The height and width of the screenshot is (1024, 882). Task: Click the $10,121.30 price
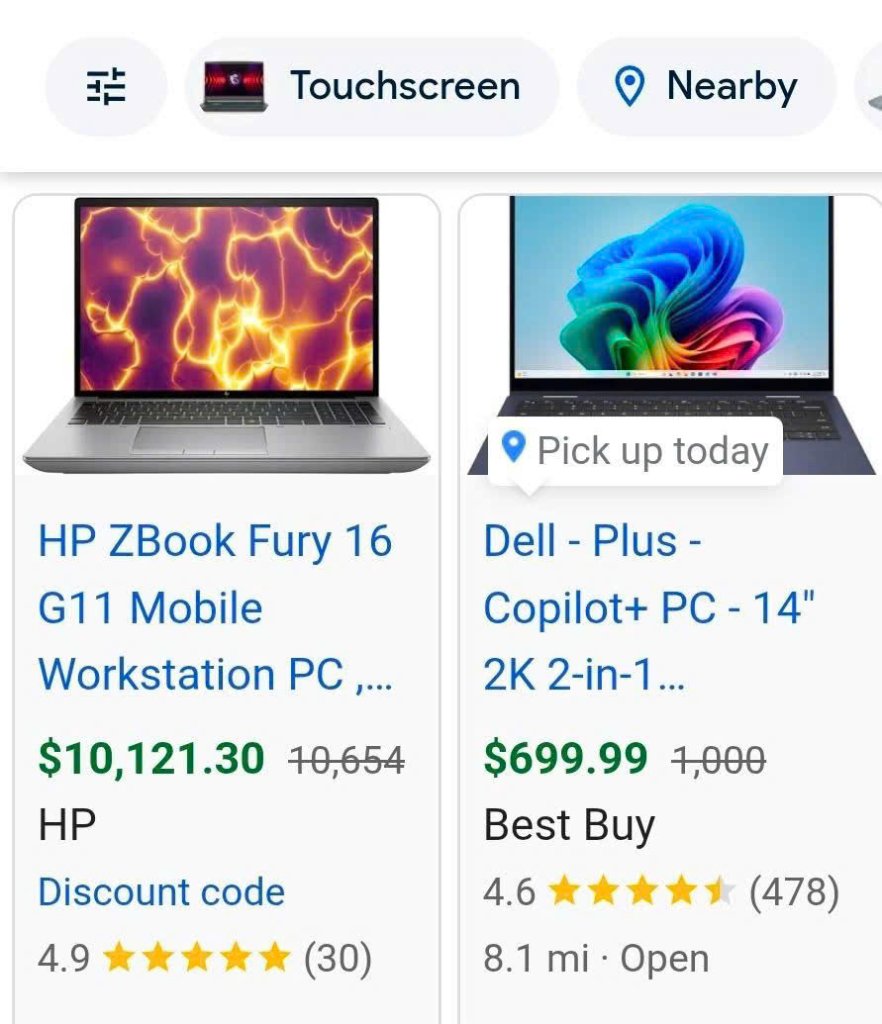pyautogui.click(x=151, y=758)
